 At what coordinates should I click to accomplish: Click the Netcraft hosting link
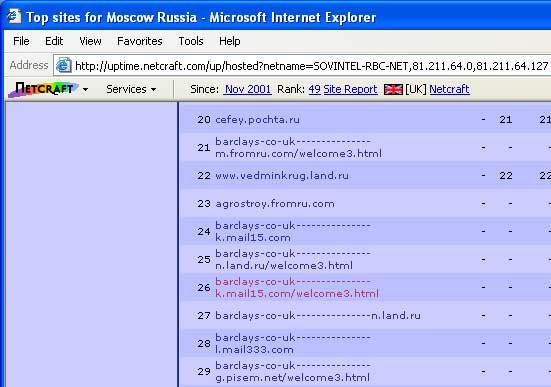click(449, 89)
